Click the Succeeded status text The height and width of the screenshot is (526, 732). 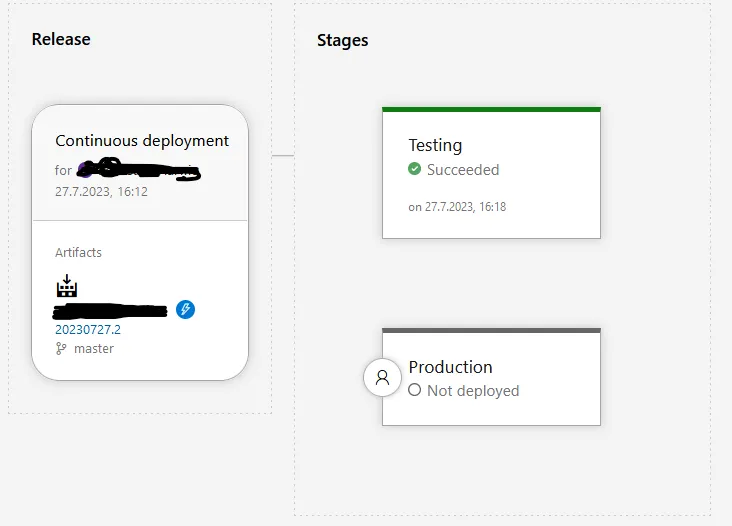pos(463,170)
